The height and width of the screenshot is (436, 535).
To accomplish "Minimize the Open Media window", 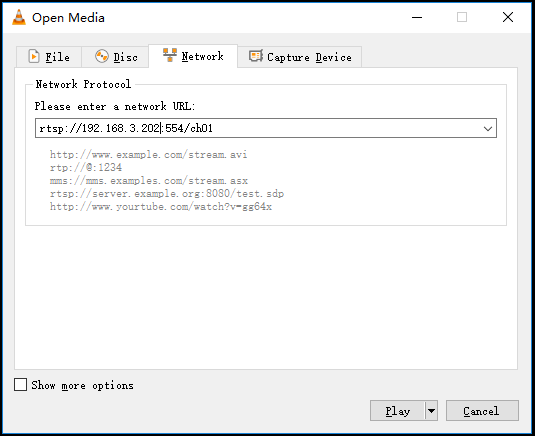I will [x=417, y=17].
